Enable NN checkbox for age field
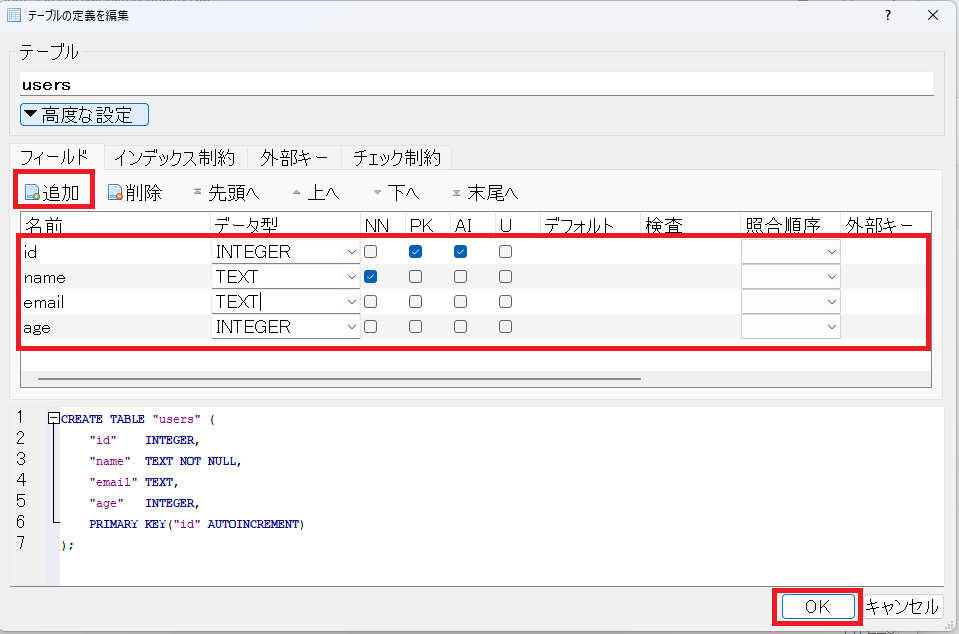Viewport: 959px width, 634px height. pos(371,326)
